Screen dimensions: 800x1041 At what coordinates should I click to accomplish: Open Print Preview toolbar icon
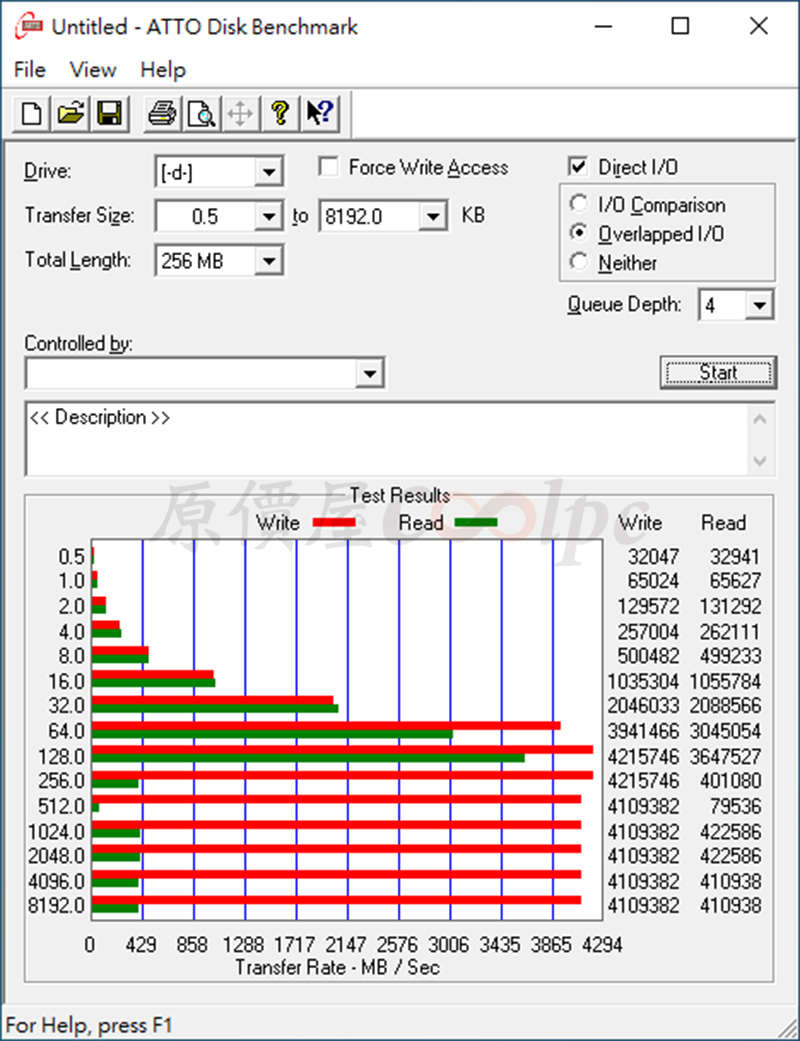(201, 114)
